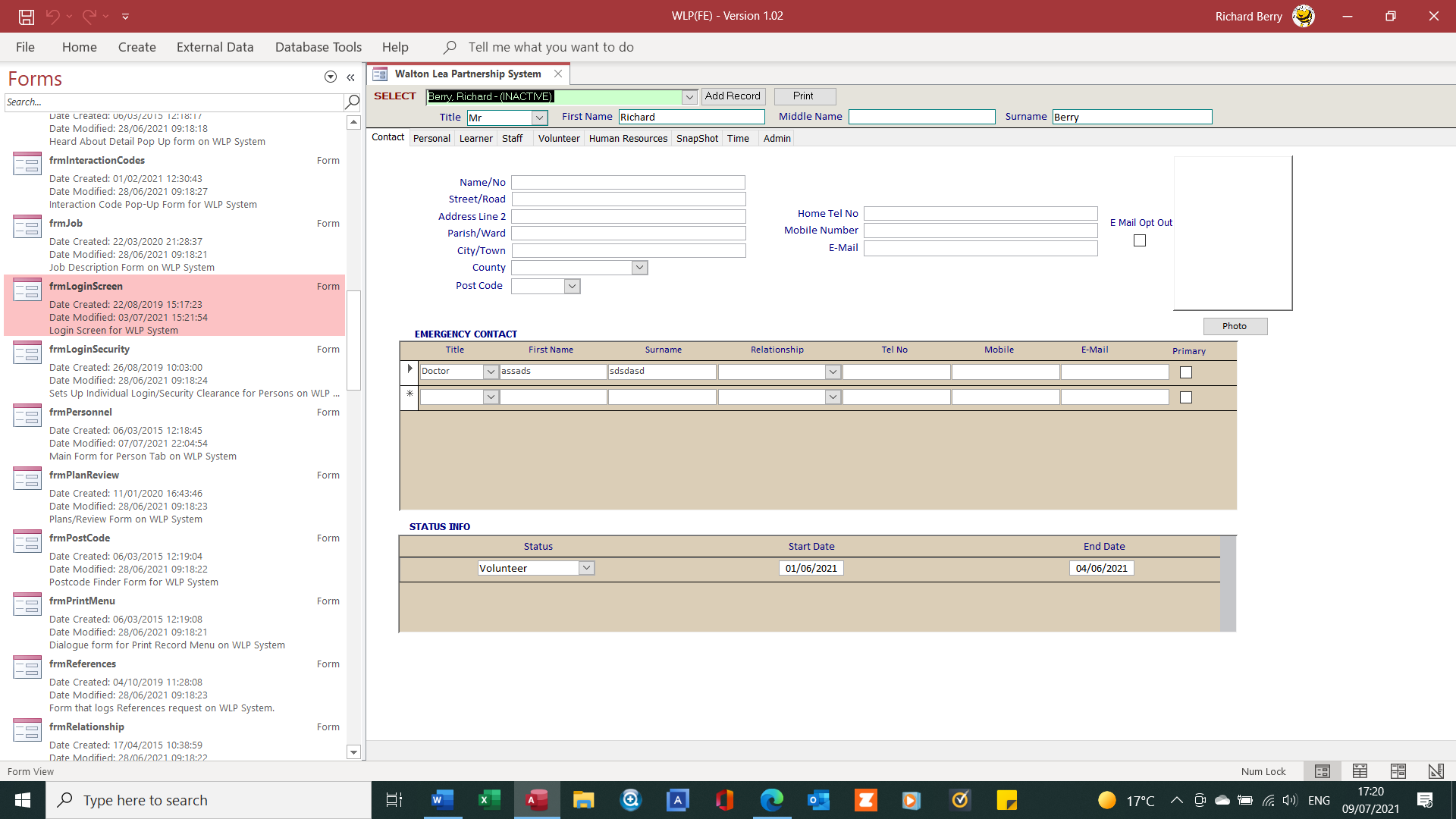Image resolution: width=1456 pixels, height=819 pixels.
Task: Toggle E Mail Opt Out checkbox
Action: 1140,240
